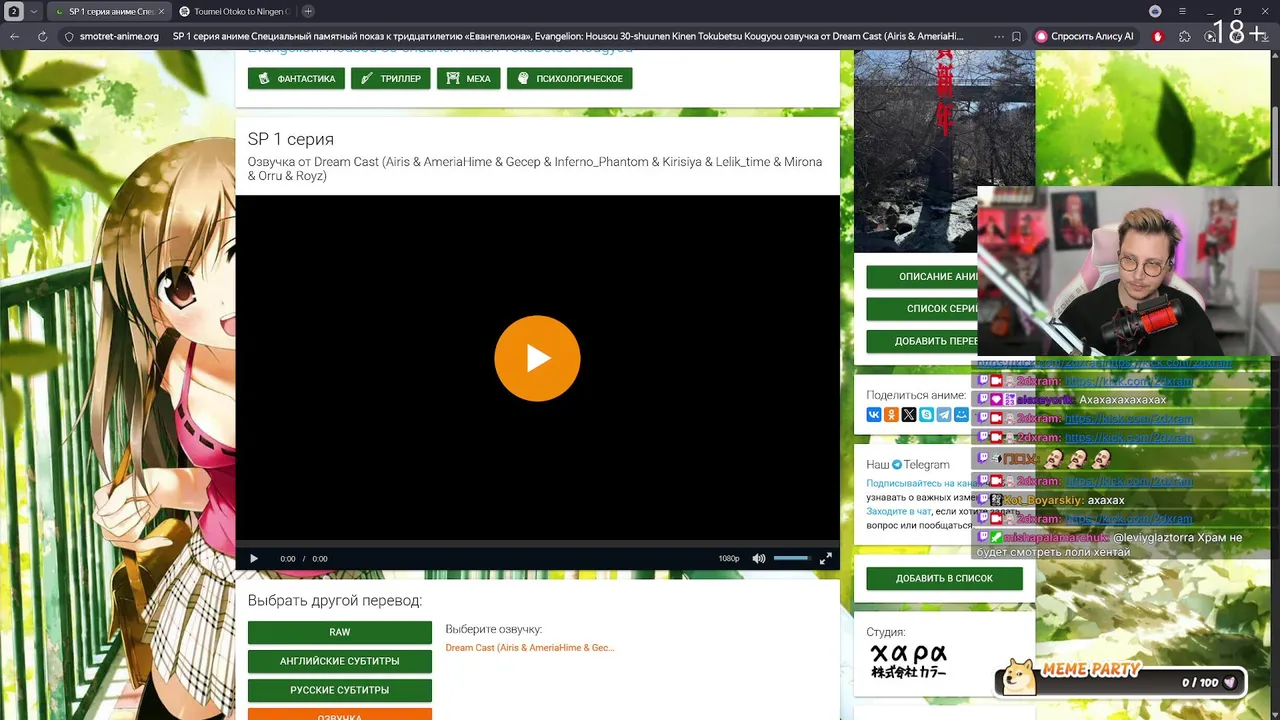Click the Khara studio logo
This screenshot has width=1280, height=720.
(908, 661)
